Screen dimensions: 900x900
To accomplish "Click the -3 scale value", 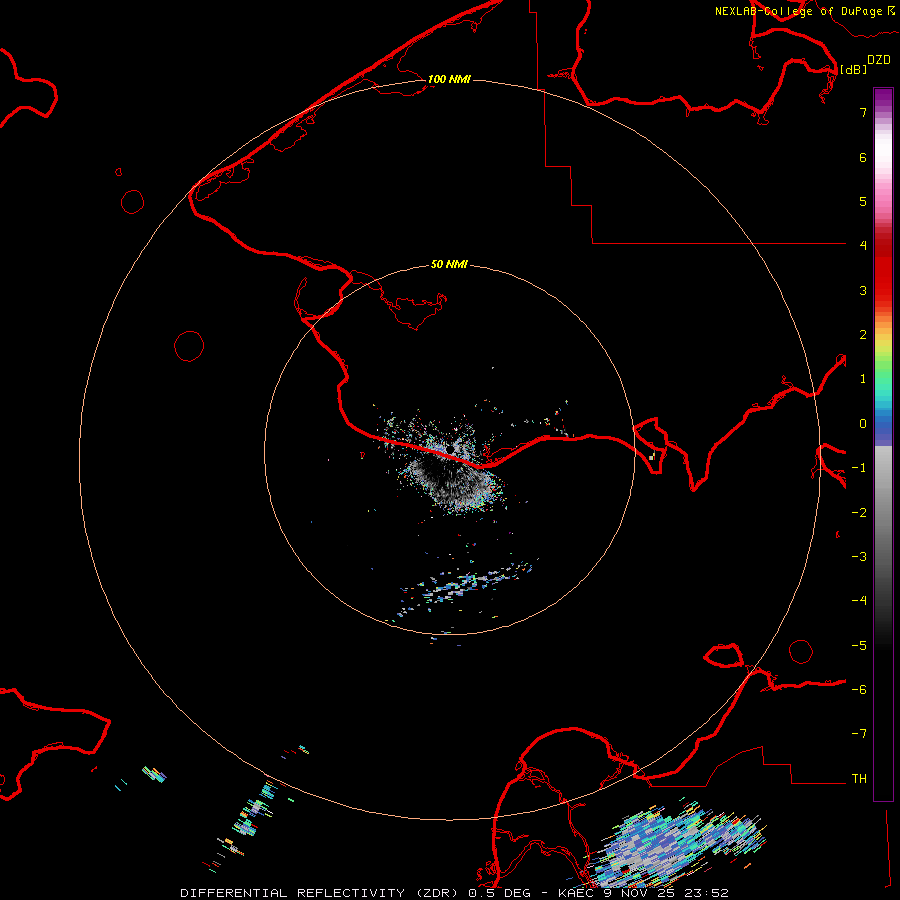I will tap(859, 557).
